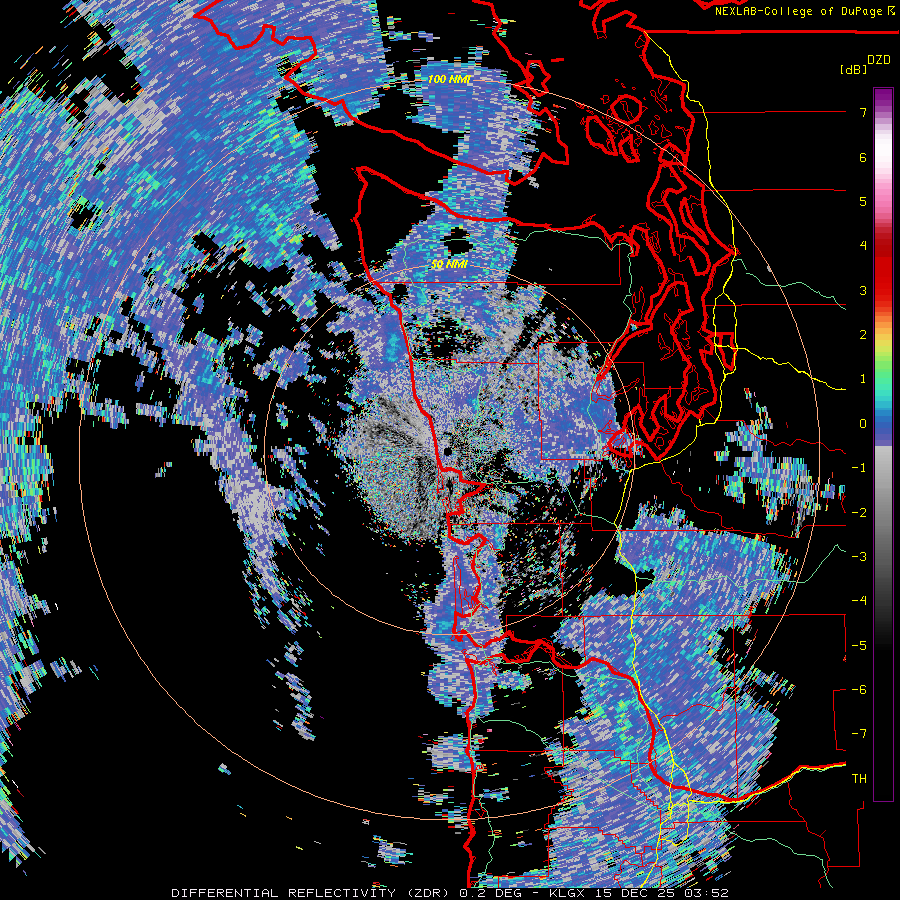Viewport: 900px width, 900px height.
Task: Click the color scale value 1
Action: (863, 379)
